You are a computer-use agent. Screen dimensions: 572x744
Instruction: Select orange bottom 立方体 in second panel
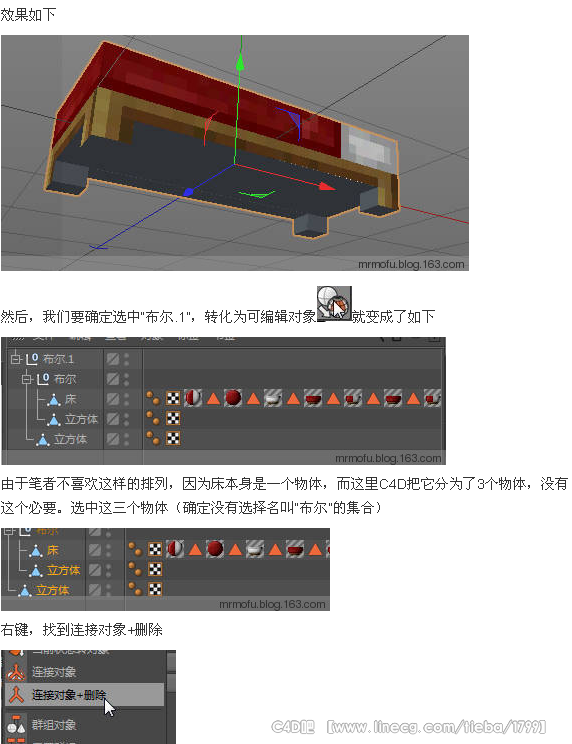point(52,590)
